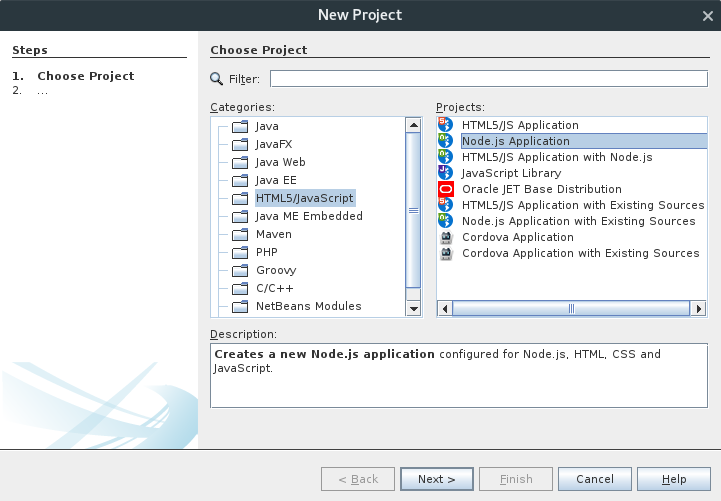Click the Description text area
721x501 pixels.
point(459,376)
